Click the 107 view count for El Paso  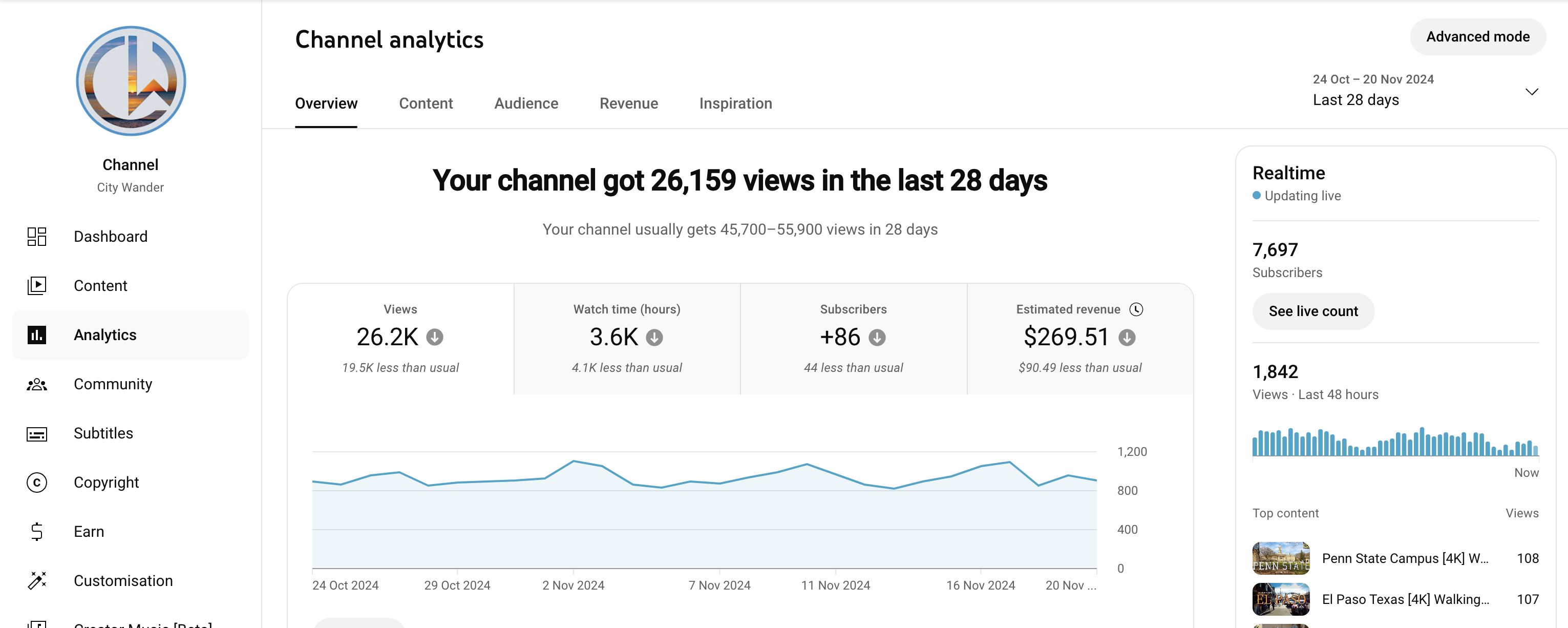coord(1527,599)
